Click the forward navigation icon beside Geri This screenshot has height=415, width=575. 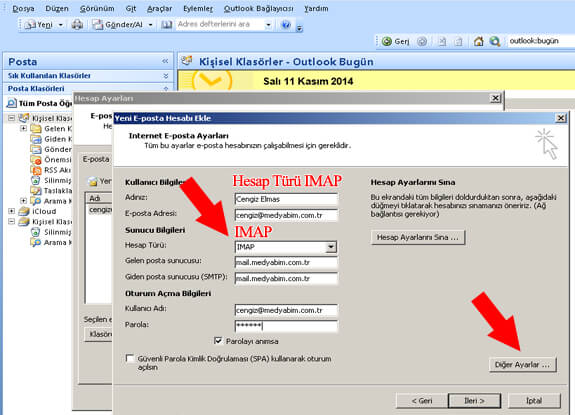(422, 41)
